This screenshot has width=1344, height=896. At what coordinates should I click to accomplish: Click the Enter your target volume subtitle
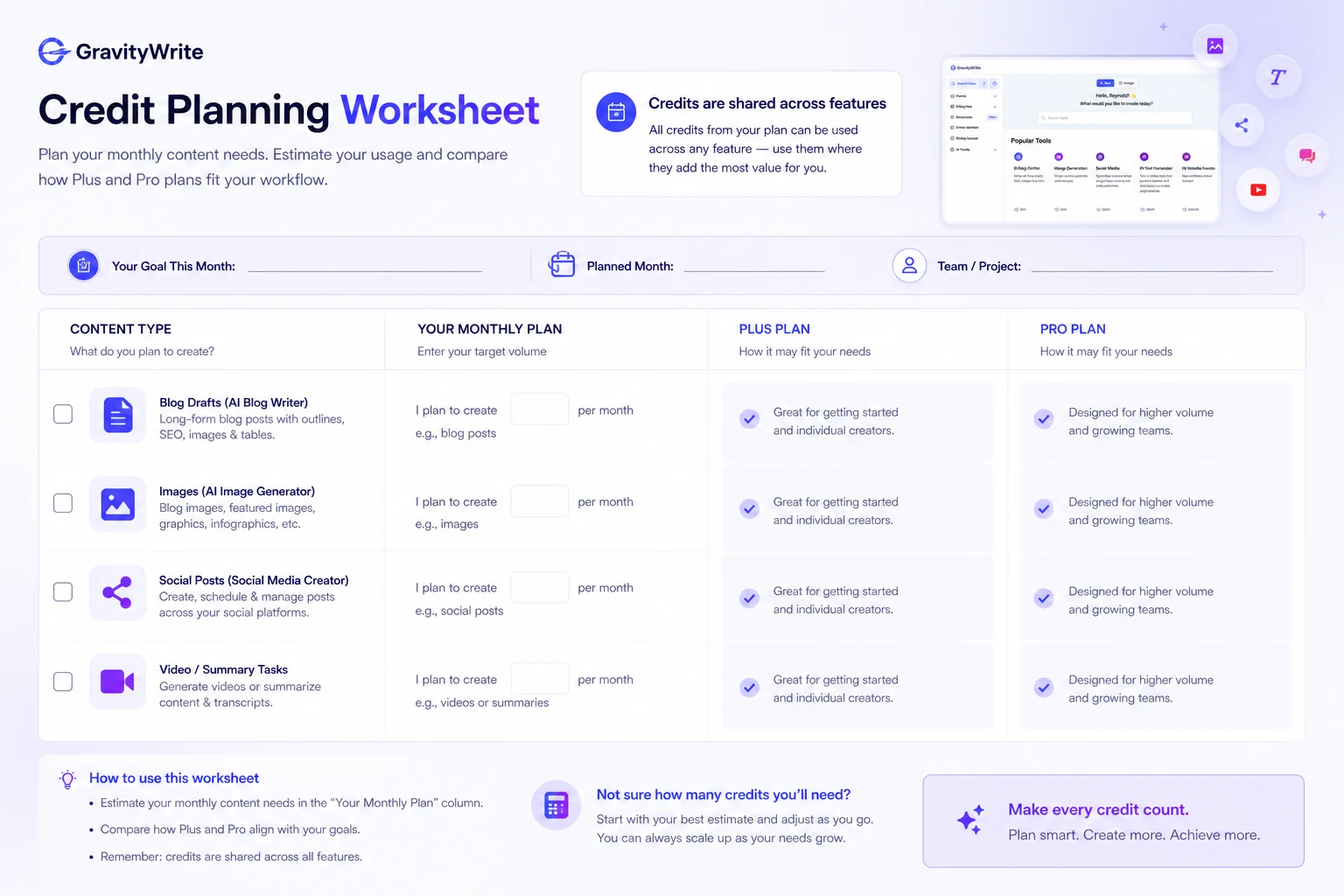482,352
